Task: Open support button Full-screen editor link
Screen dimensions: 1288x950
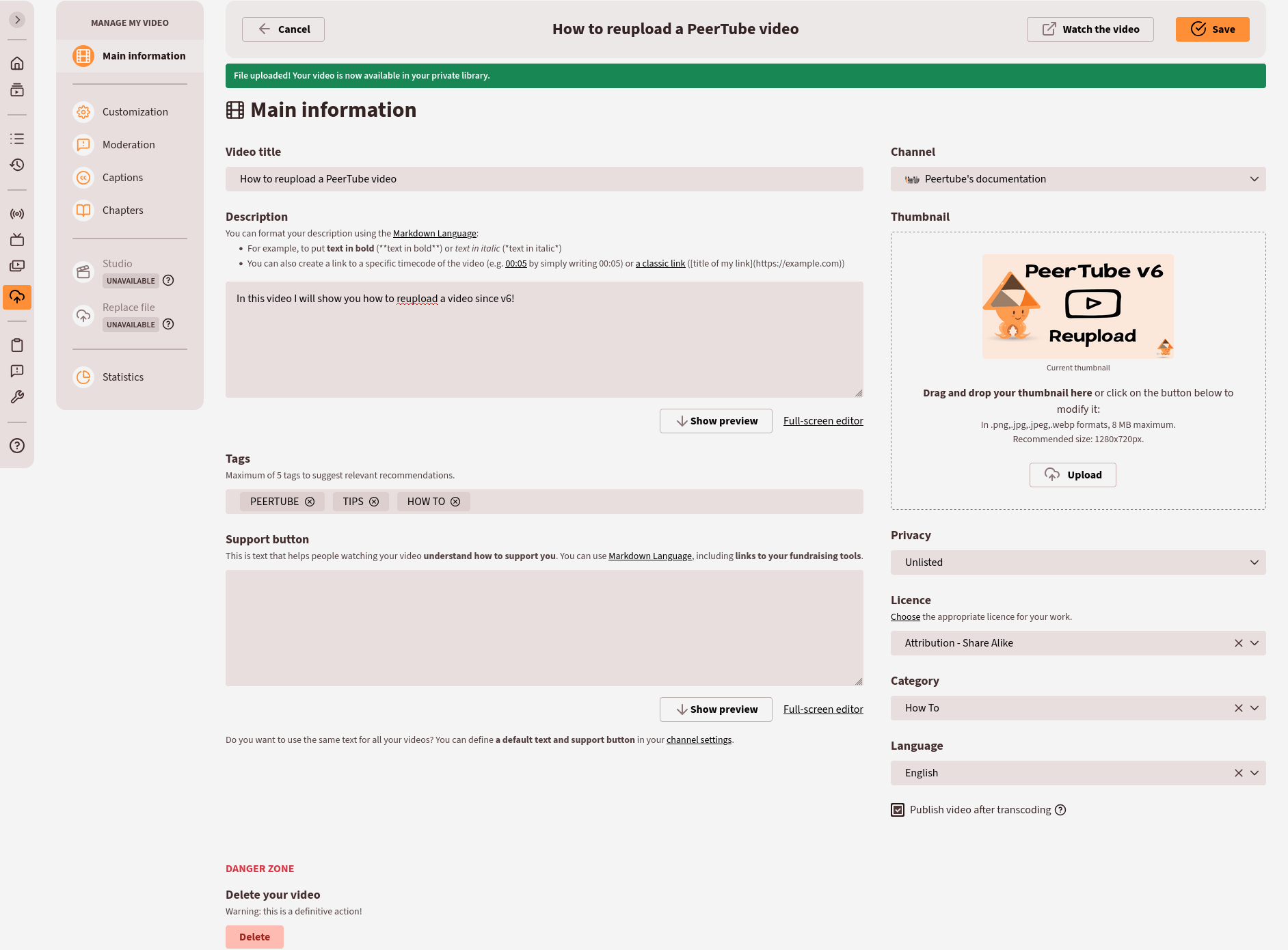Action: [x=823, y=709]
